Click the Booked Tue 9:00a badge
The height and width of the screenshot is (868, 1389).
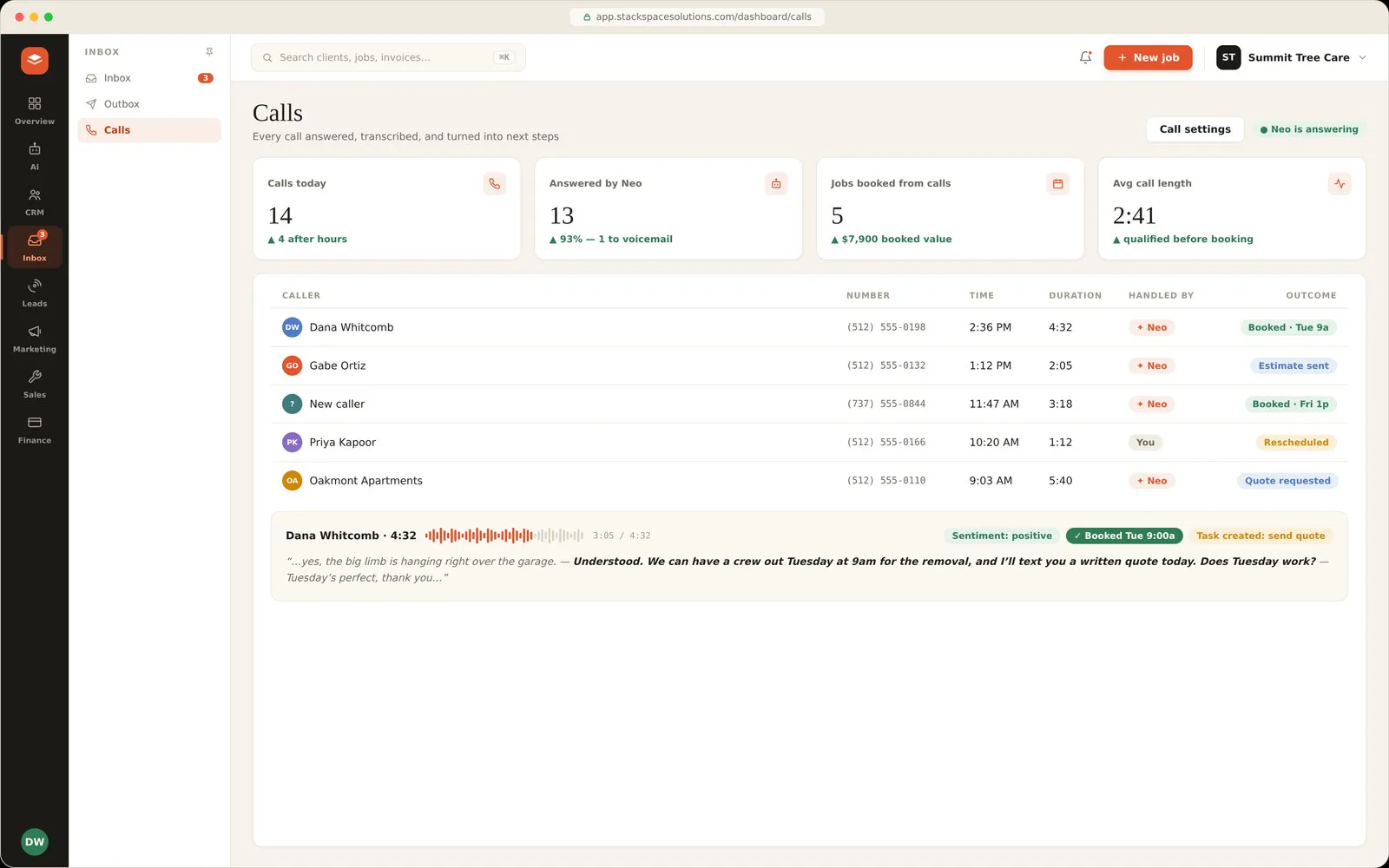pos(1124,536)
